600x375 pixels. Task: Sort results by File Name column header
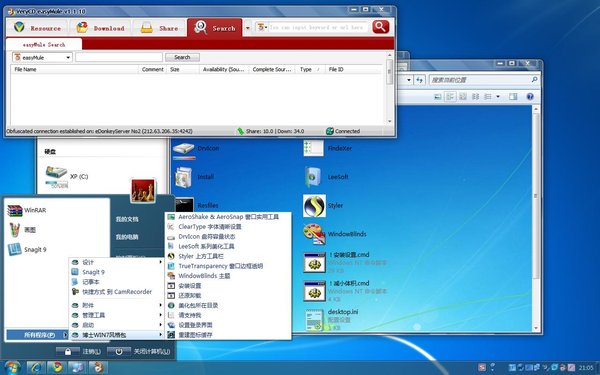click(75, 69)
